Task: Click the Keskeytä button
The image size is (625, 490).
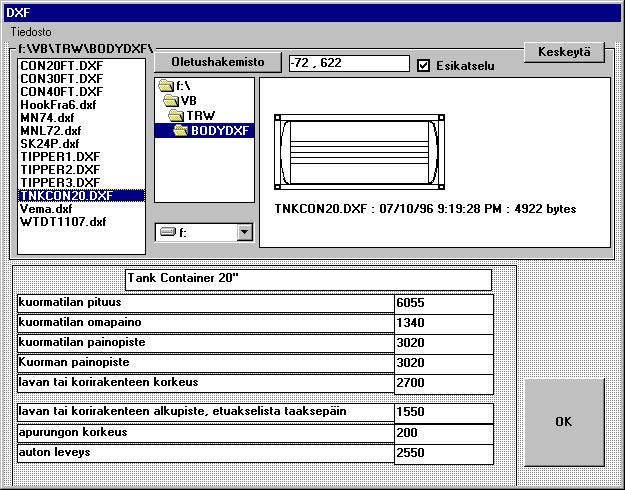Action: (564, 52)
